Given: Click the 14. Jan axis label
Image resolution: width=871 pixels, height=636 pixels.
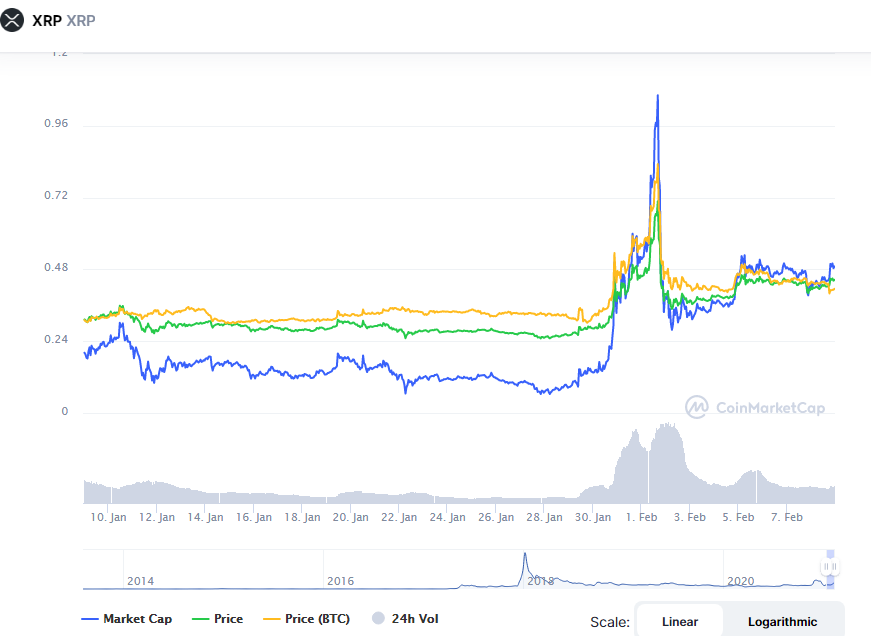Looking at the screenshot, I should [x=205, y=517].
